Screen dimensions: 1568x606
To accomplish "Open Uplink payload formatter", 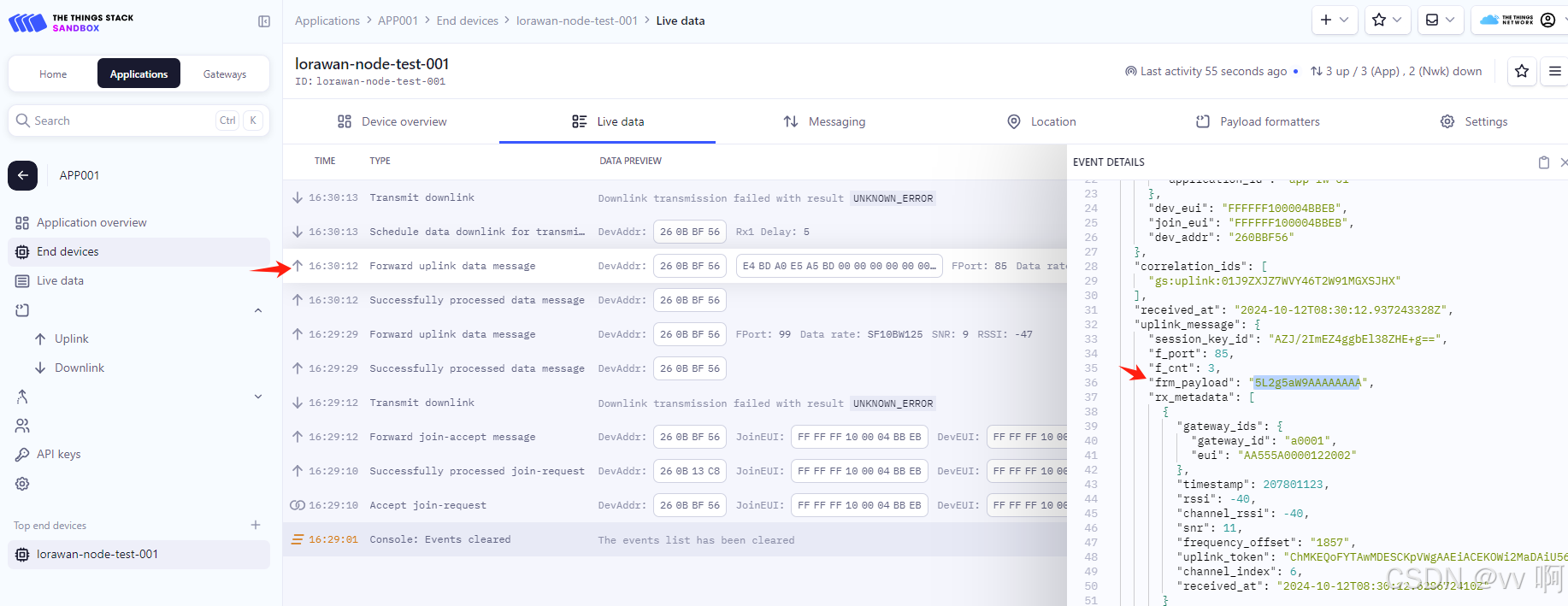I will (71, 338).
